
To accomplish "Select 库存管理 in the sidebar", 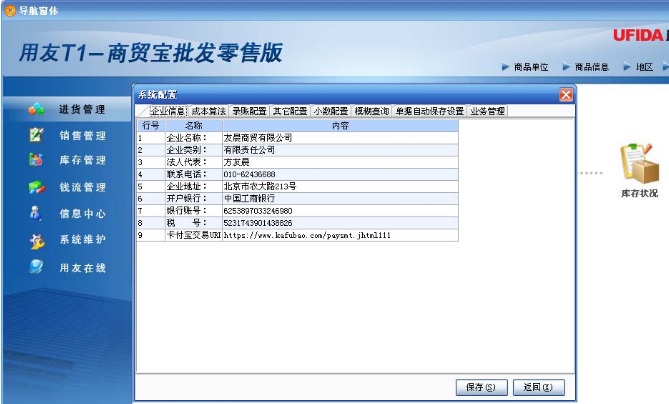I will pyautogui.click(x=82, y=160).
